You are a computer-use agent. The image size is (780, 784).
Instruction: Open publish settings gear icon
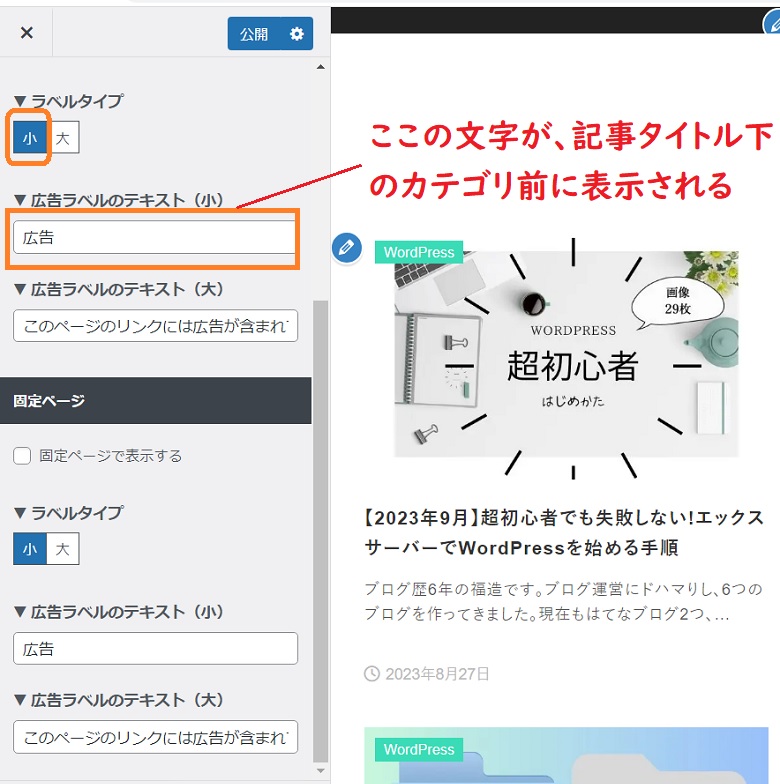(297, 34)
